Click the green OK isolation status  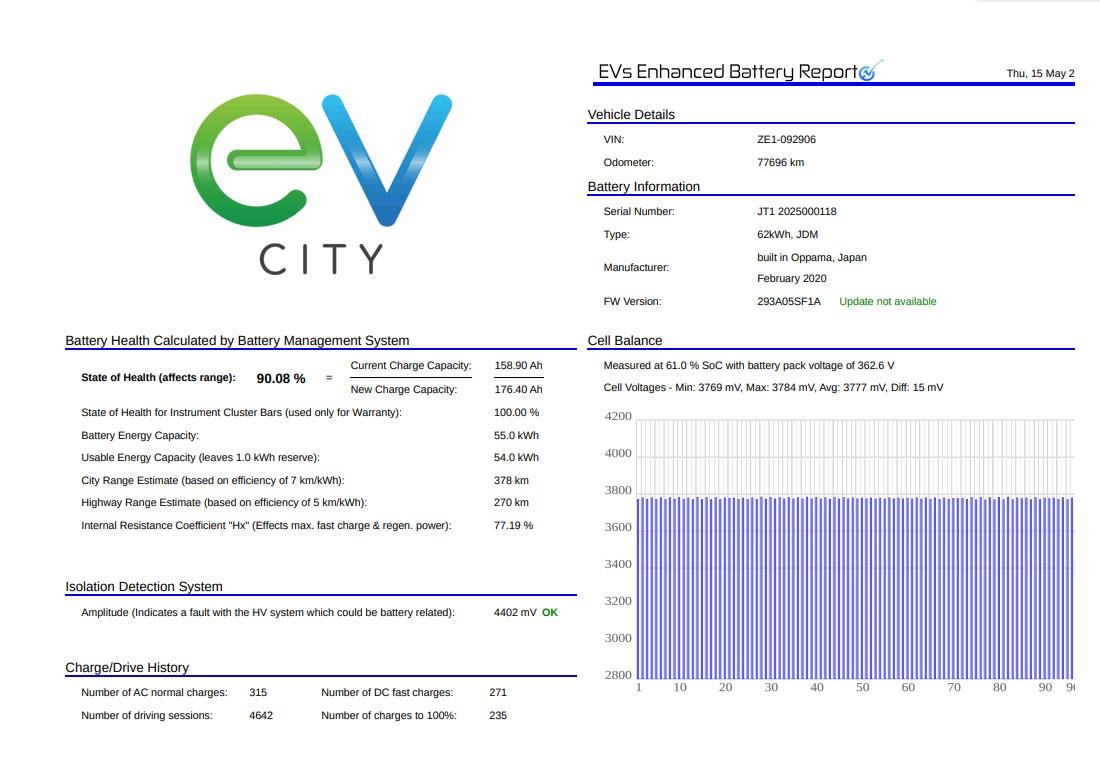coord(550,612)
